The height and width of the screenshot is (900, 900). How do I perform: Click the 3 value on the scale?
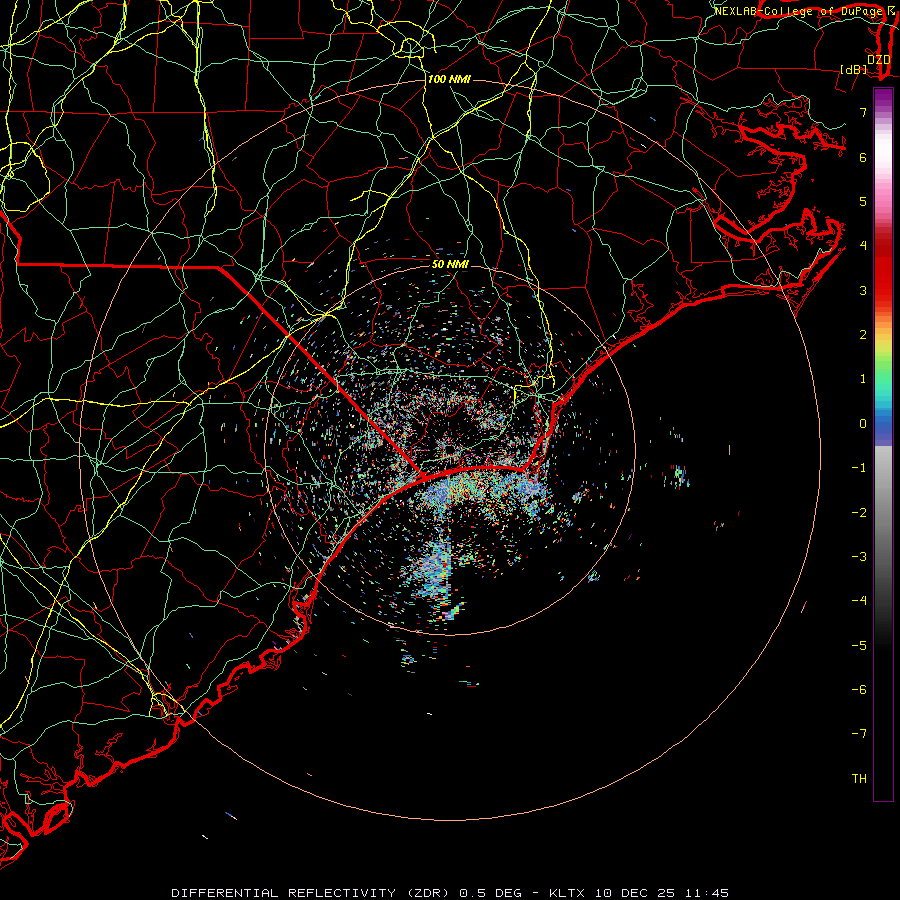click(x=863, y=290)
